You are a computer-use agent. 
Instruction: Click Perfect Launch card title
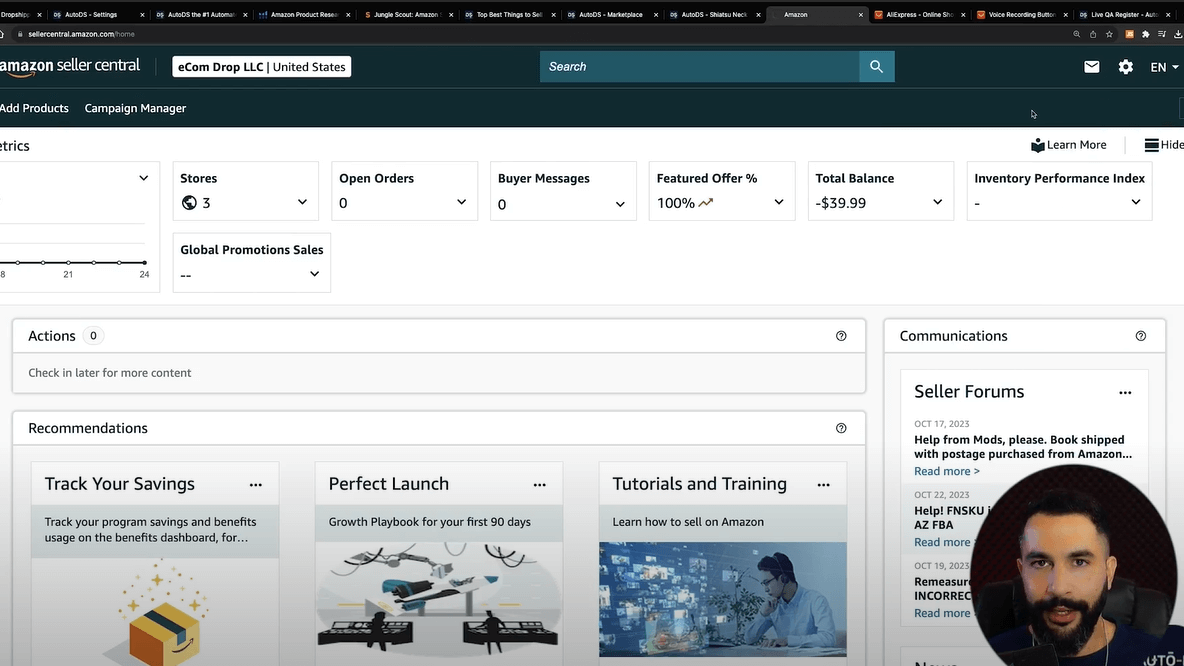[388, 483]
